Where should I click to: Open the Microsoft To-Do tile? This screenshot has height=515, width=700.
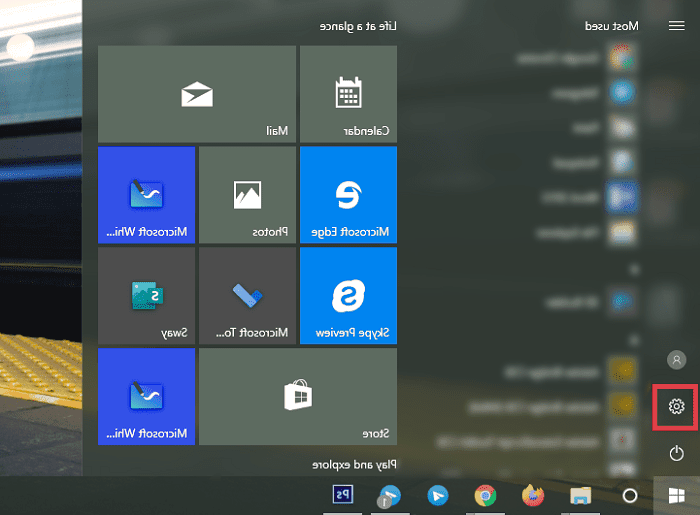(x=247, y=295)
